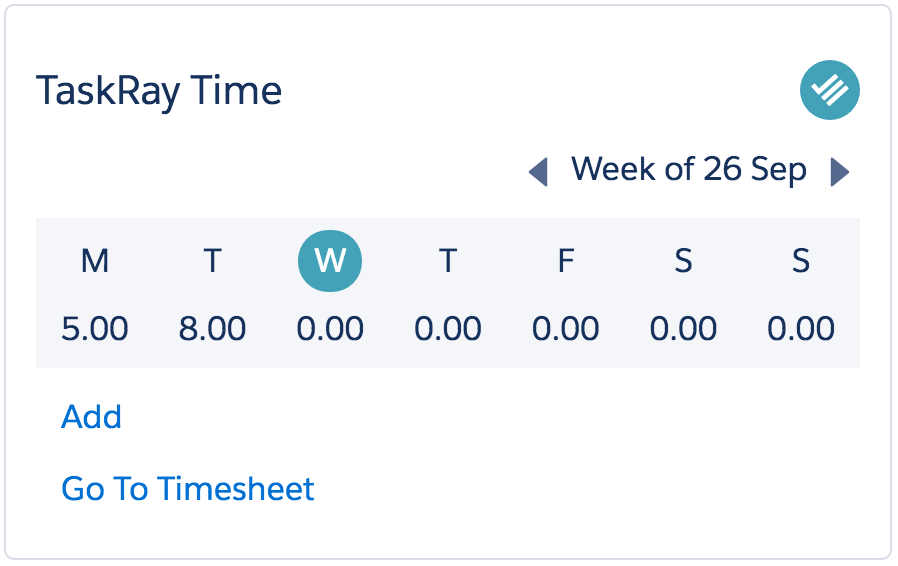Select Friday day label

tap(566, 261)
